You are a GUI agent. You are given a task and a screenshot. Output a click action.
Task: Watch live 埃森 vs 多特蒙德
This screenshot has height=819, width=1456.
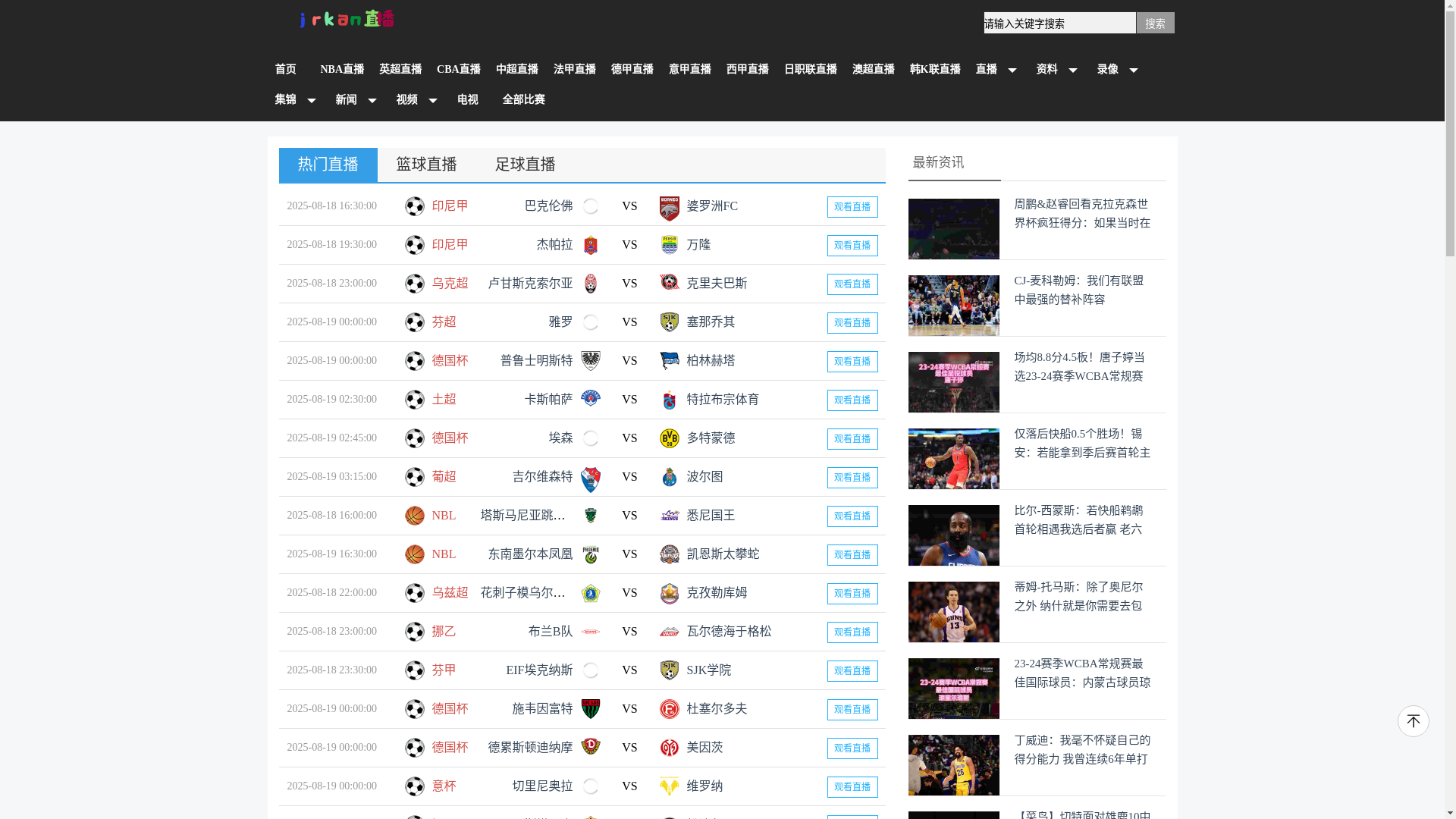[x=852, y=439]
